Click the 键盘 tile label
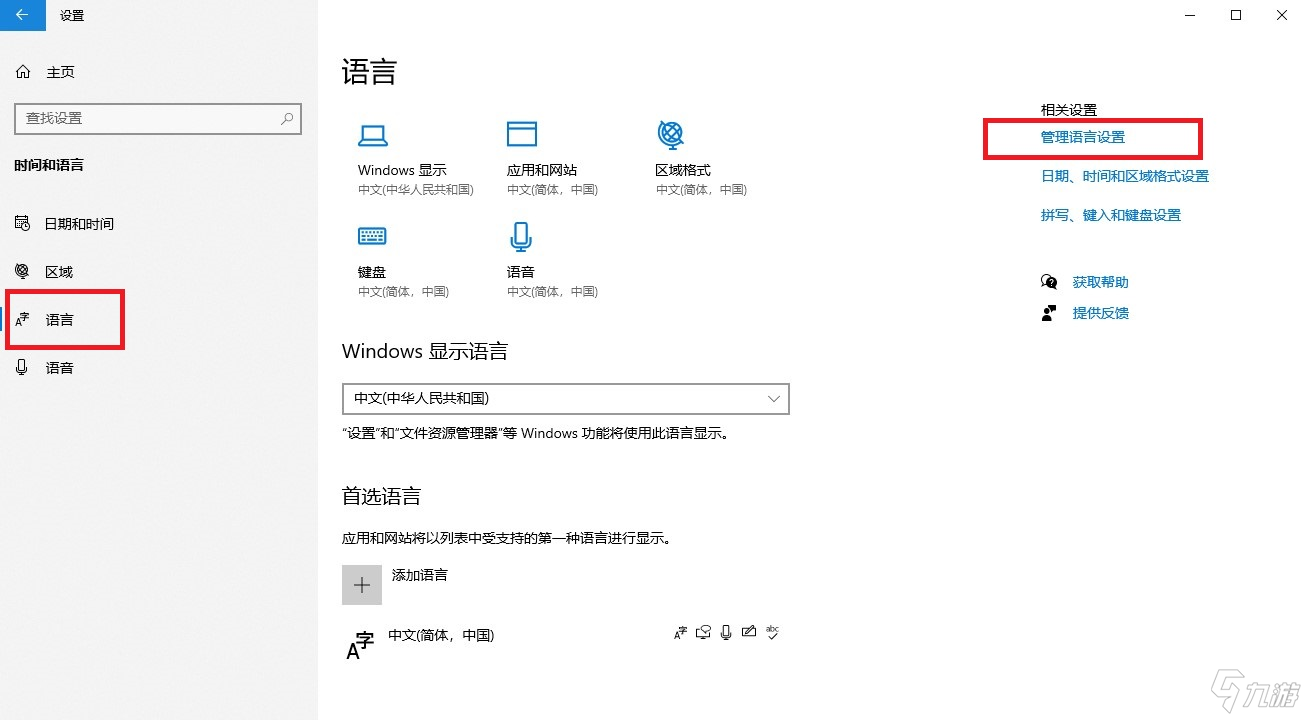The width and height of the screenshot is (1301, 720). (372, 272)
